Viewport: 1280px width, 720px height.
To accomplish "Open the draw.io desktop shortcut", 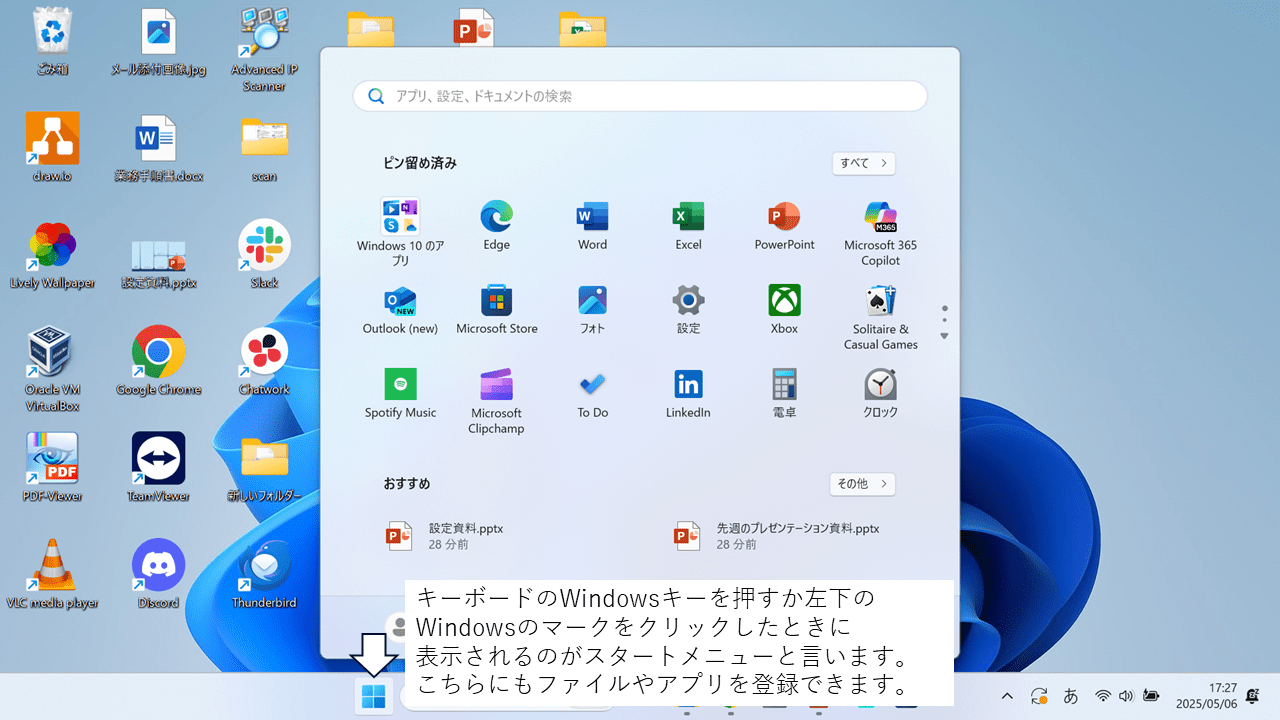I will (51, 147).
